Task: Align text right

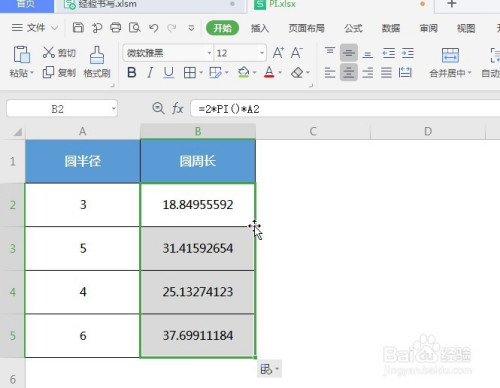Action: 368,72
